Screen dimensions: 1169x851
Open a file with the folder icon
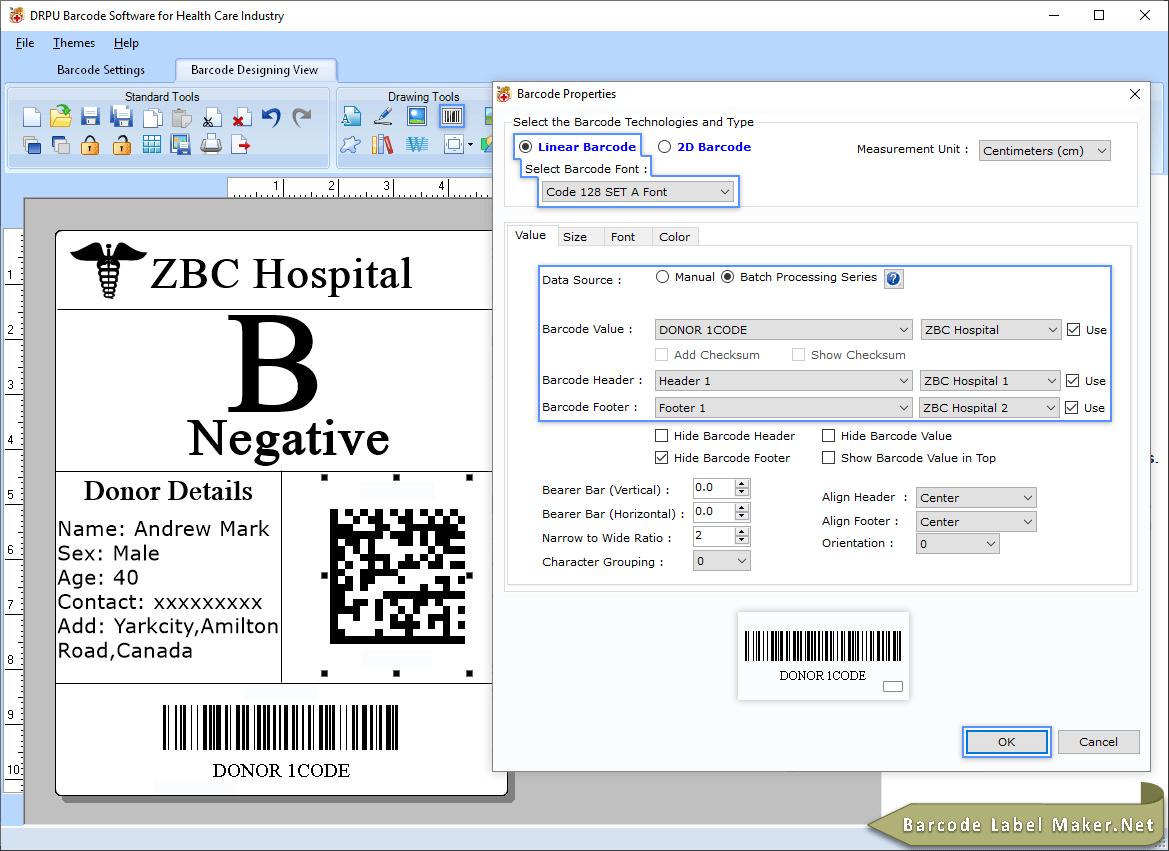60,117
